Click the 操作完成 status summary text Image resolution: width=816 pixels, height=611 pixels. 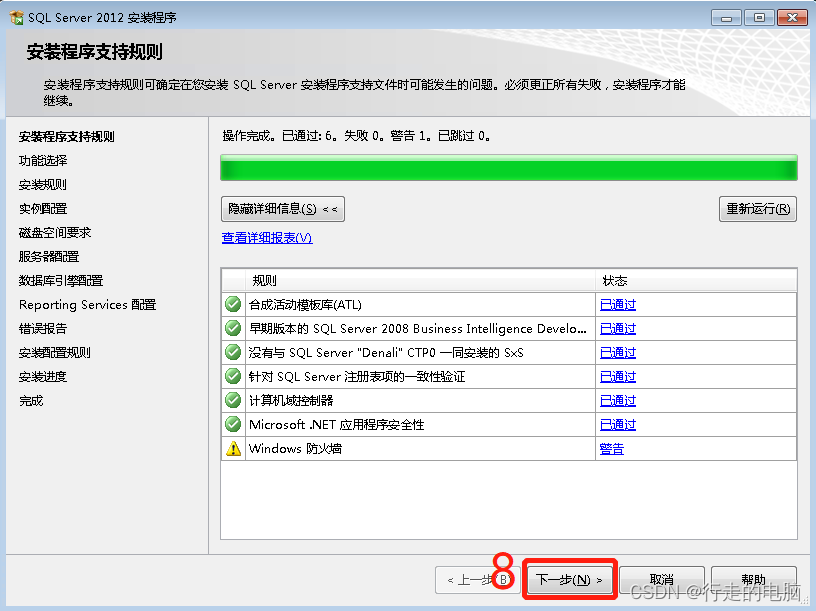[356, 136]
